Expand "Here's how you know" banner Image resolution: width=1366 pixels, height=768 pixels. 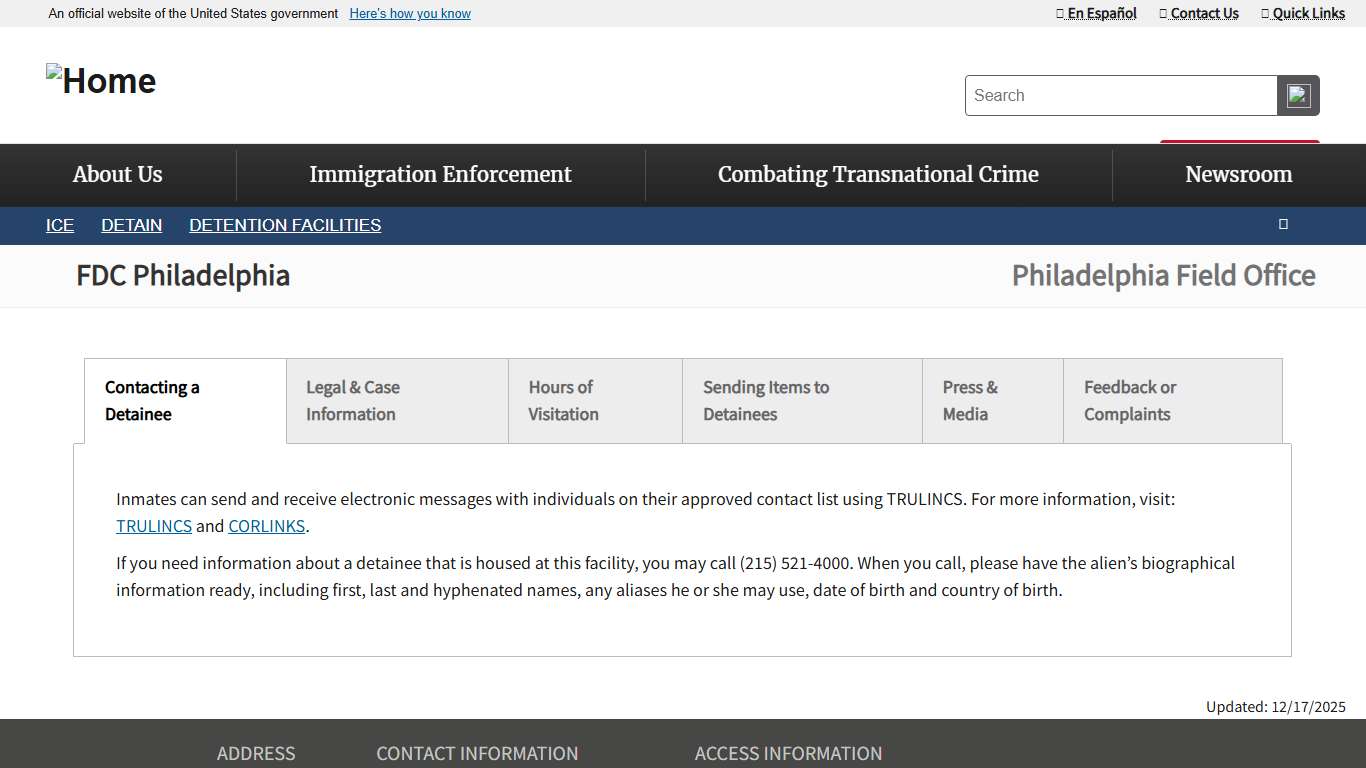410,14
